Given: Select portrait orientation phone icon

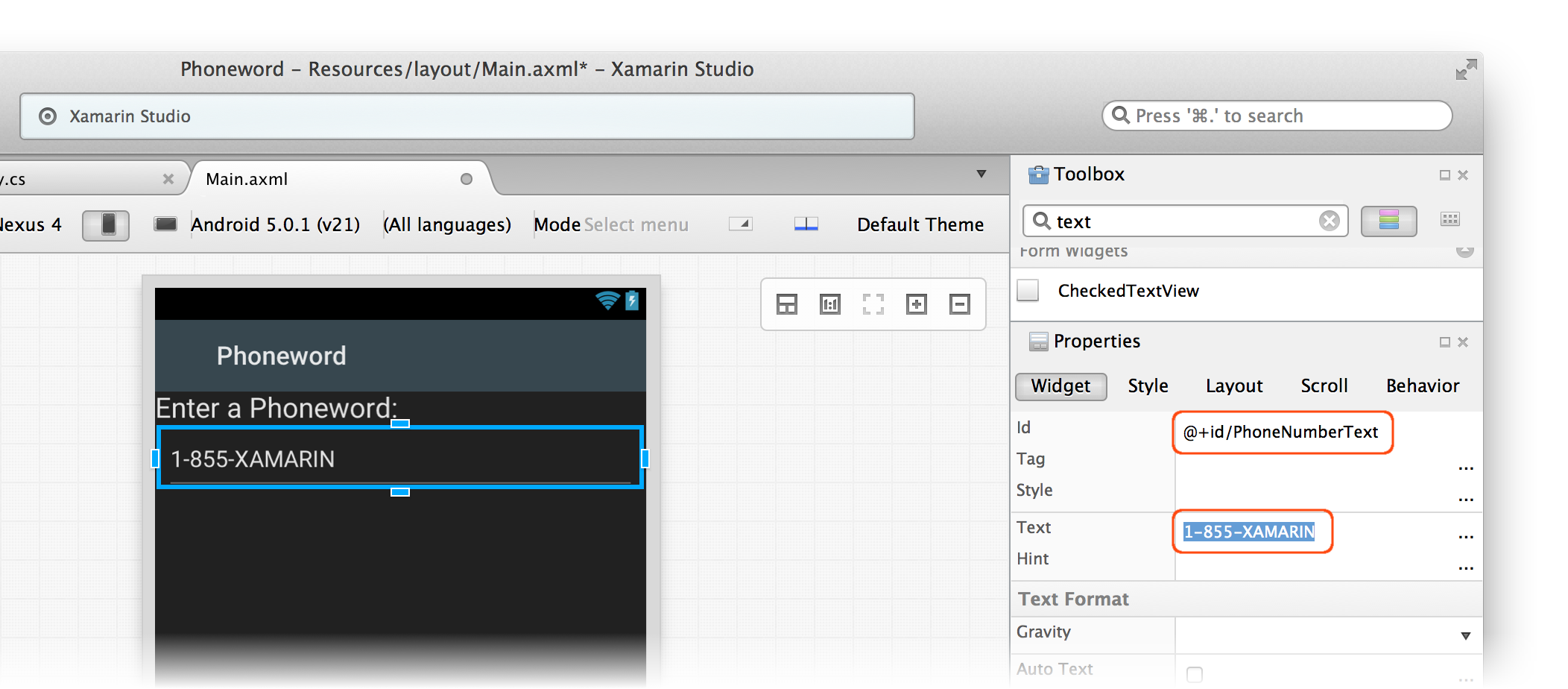Looking at the screenshot, I should tap(106, 224).
